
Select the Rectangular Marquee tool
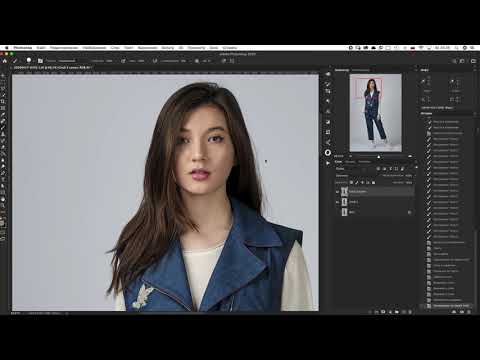pyautogui.click(x=3, y=82)
